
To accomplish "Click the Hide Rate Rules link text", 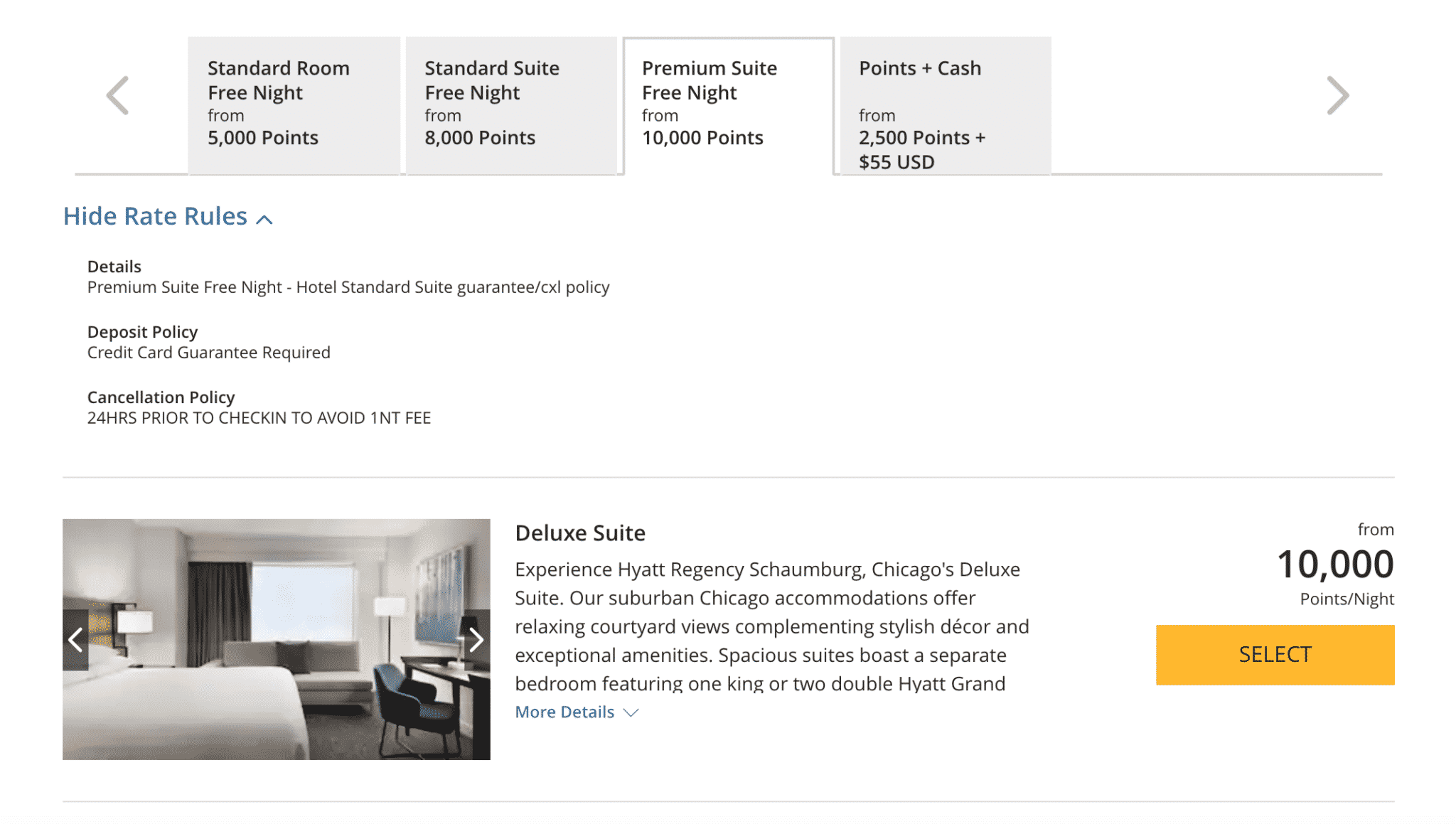I will [x=155, y=216].
